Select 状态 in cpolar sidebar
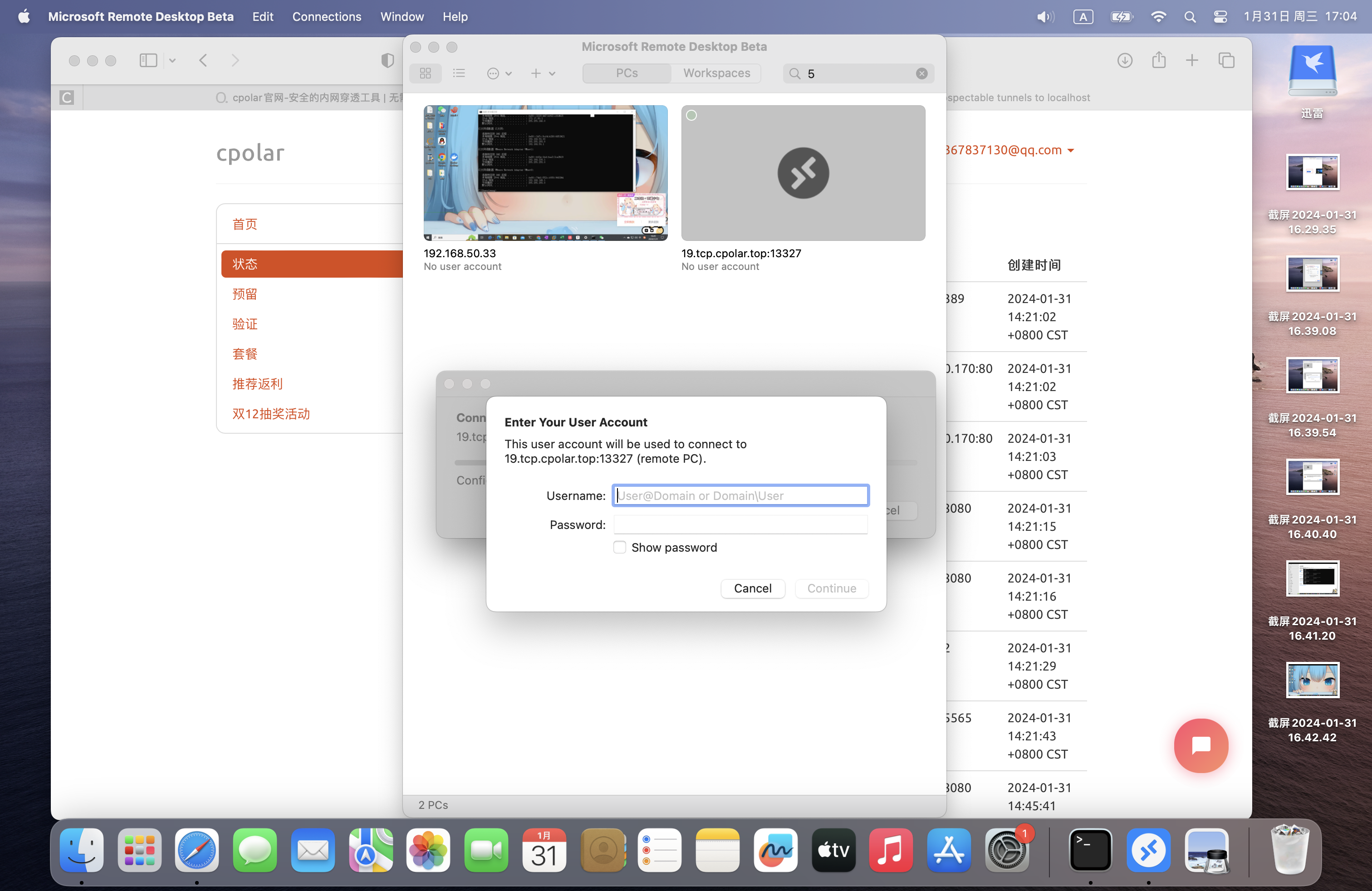1372x891 pixels. click(312, 264)
